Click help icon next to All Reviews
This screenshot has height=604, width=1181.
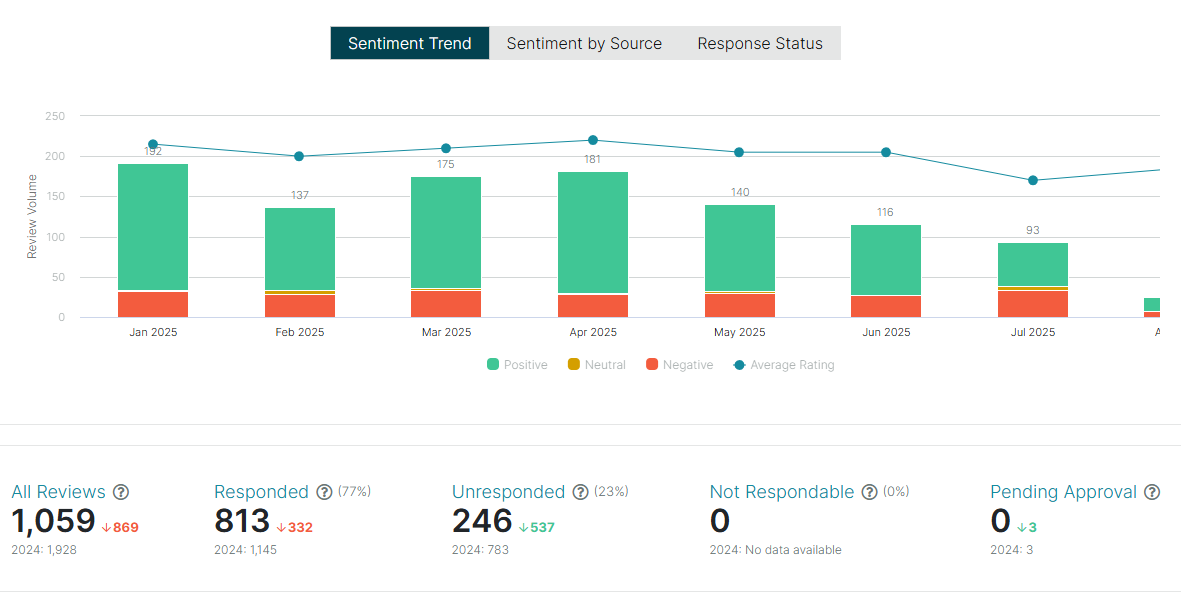[x=121, y=493]
